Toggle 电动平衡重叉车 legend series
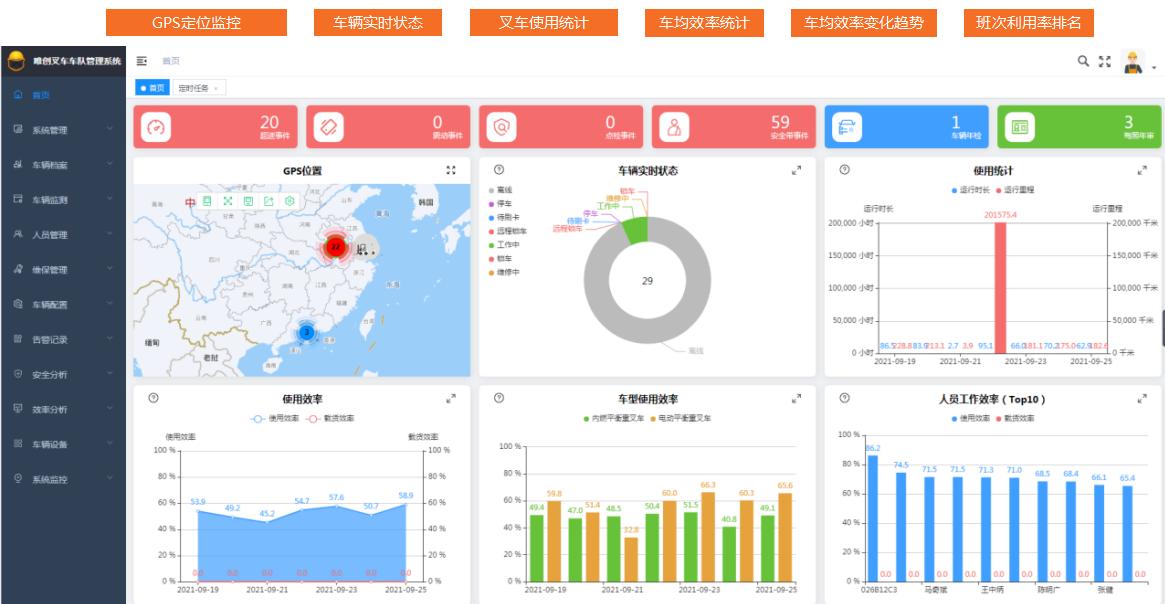This screenshot has height=604, width=1165. click(x=681, y=418)
